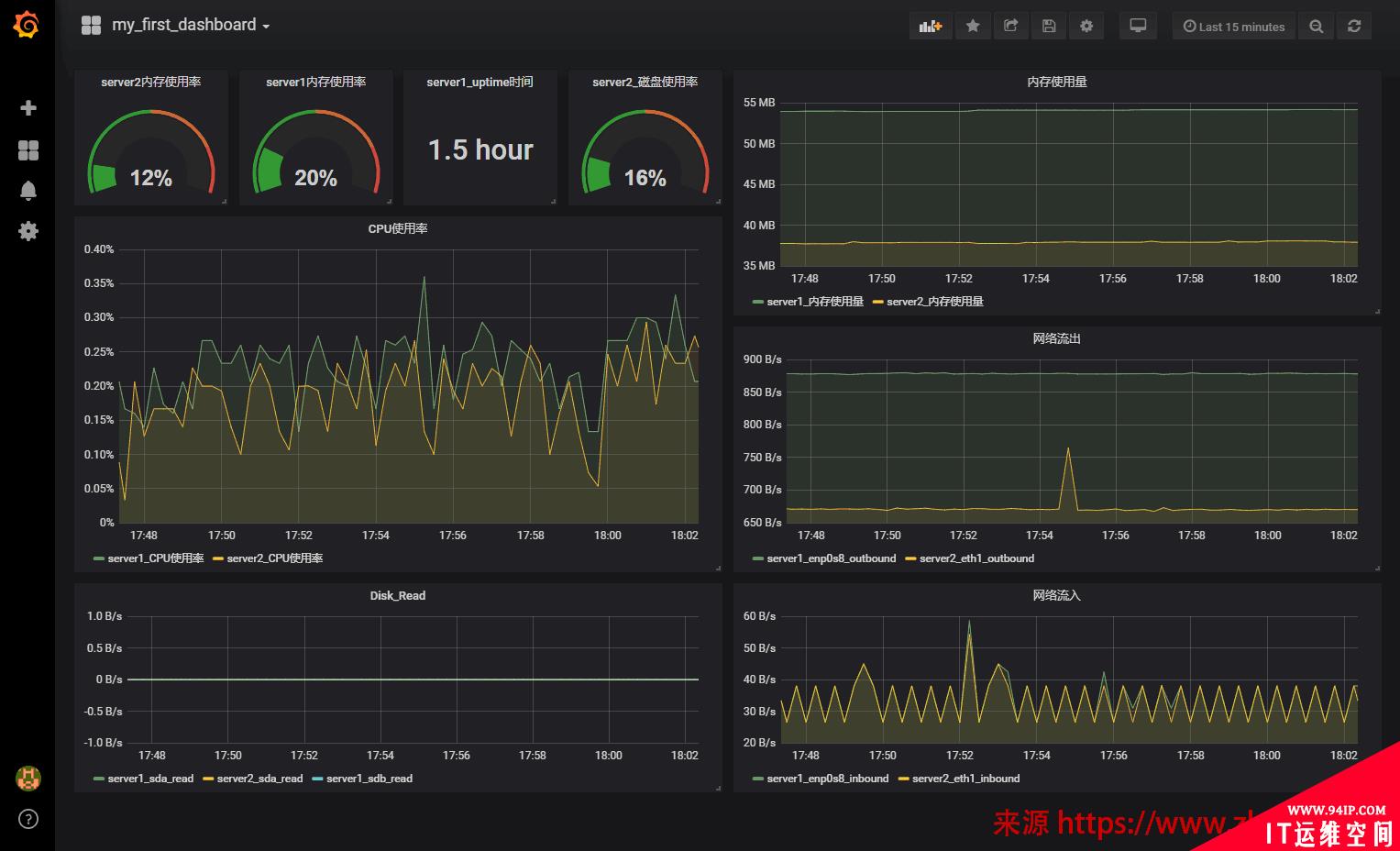Open the Last 15 minutes time picker
This screenshot has height=851, width=1400.
pyautogui.click(x=1234, y=27)
